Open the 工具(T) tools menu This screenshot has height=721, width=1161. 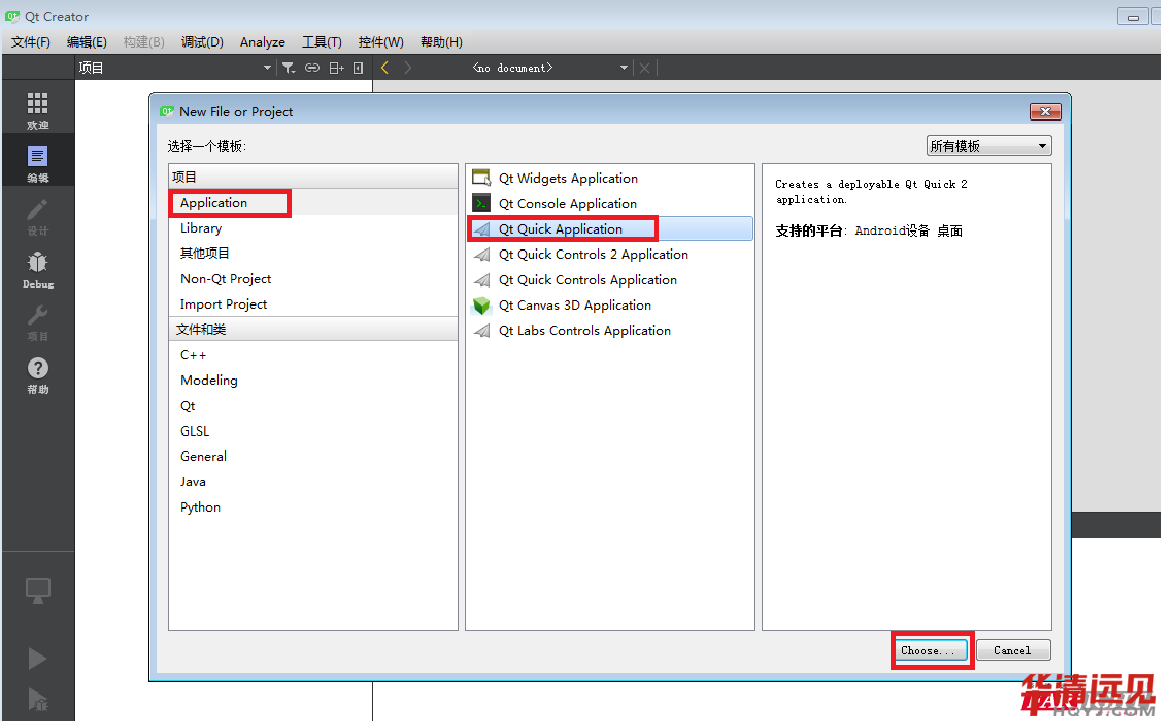pos(321,42)
